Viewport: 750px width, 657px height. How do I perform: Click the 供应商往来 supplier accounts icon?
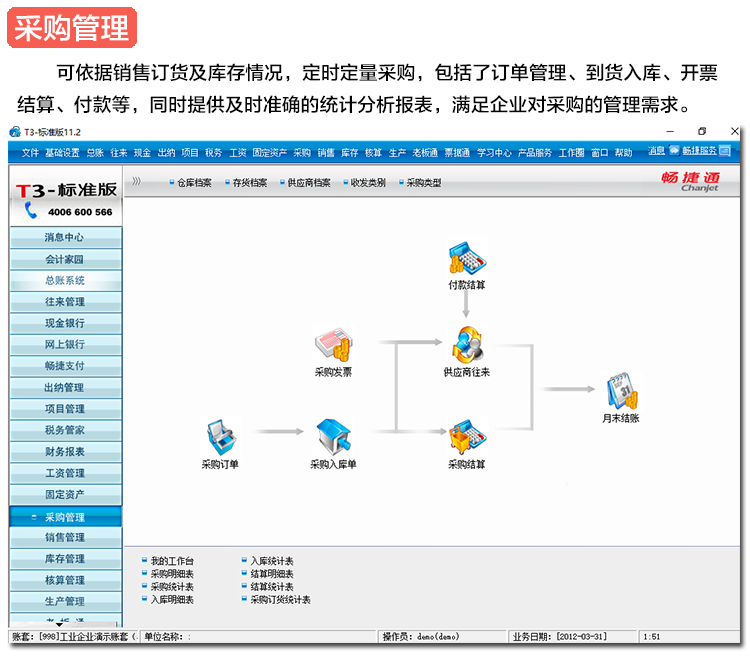(466, 345)
